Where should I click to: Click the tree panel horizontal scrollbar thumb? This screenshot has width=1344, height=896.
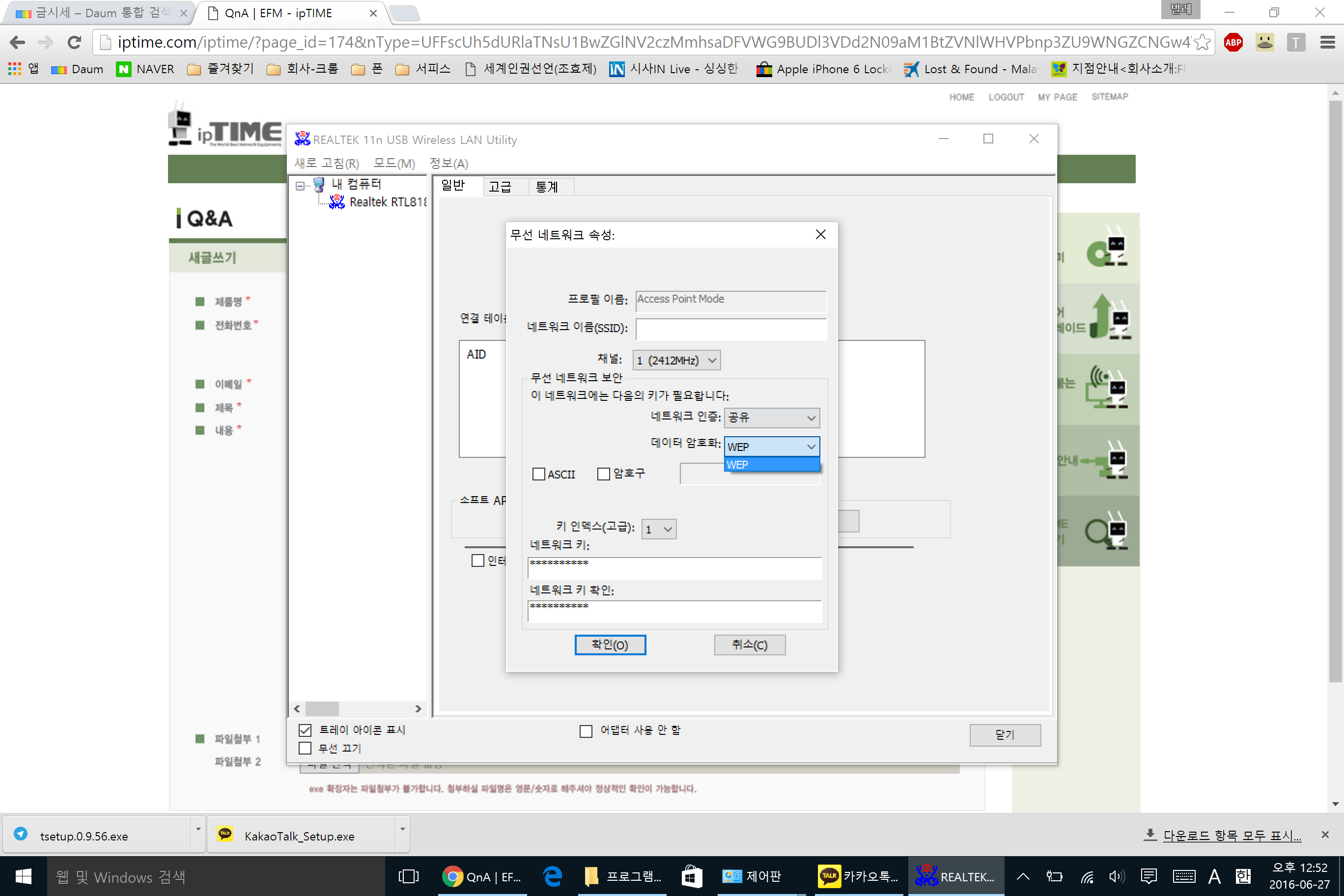click(x=322, y=708)
